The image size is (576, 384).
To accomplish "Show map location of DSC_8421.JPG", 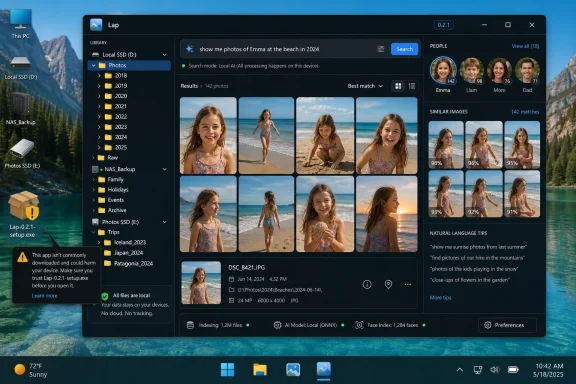I will 388,284.
